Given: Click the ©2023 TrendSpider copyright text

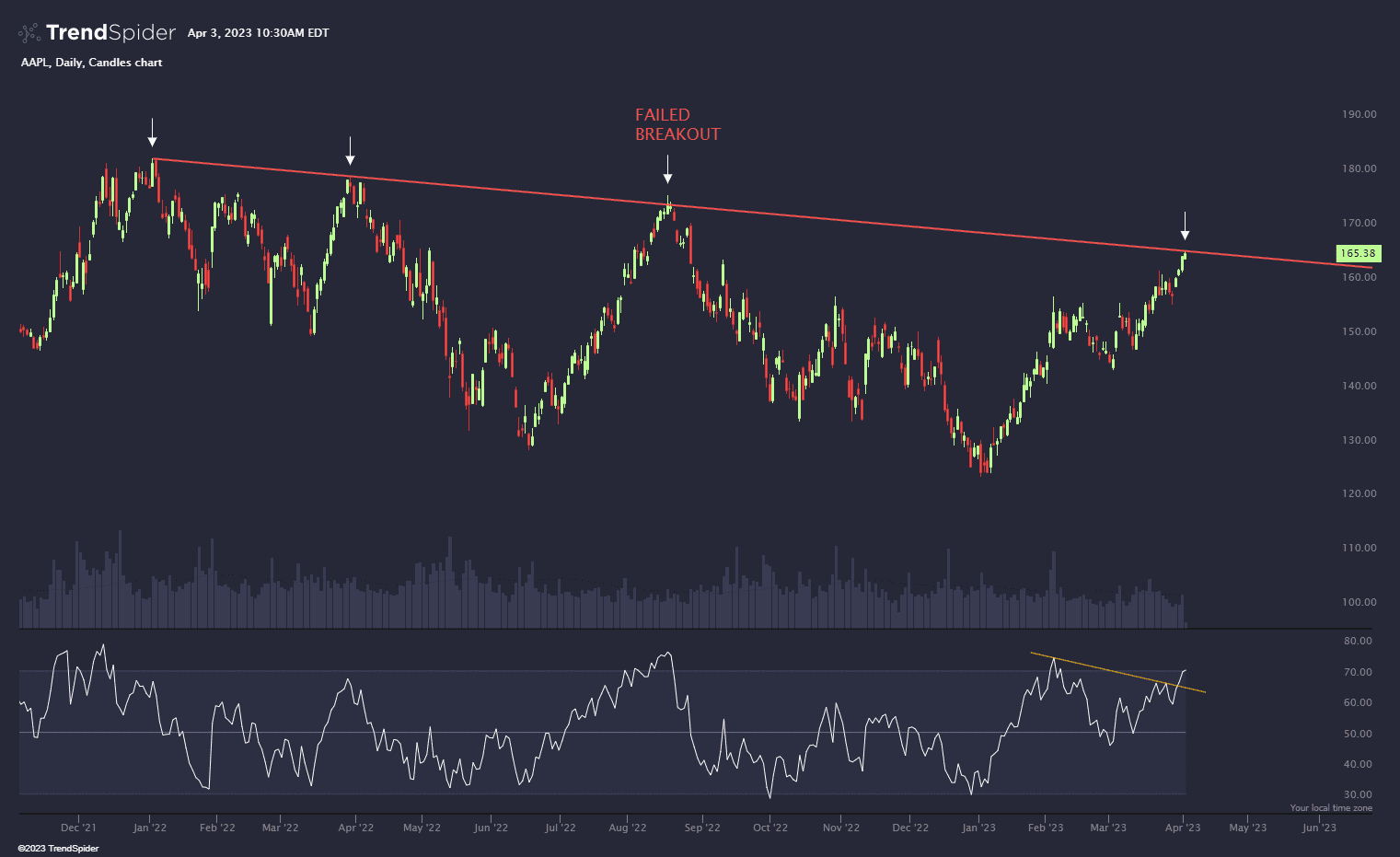Looking at the screenshot, I should (58, 848).
